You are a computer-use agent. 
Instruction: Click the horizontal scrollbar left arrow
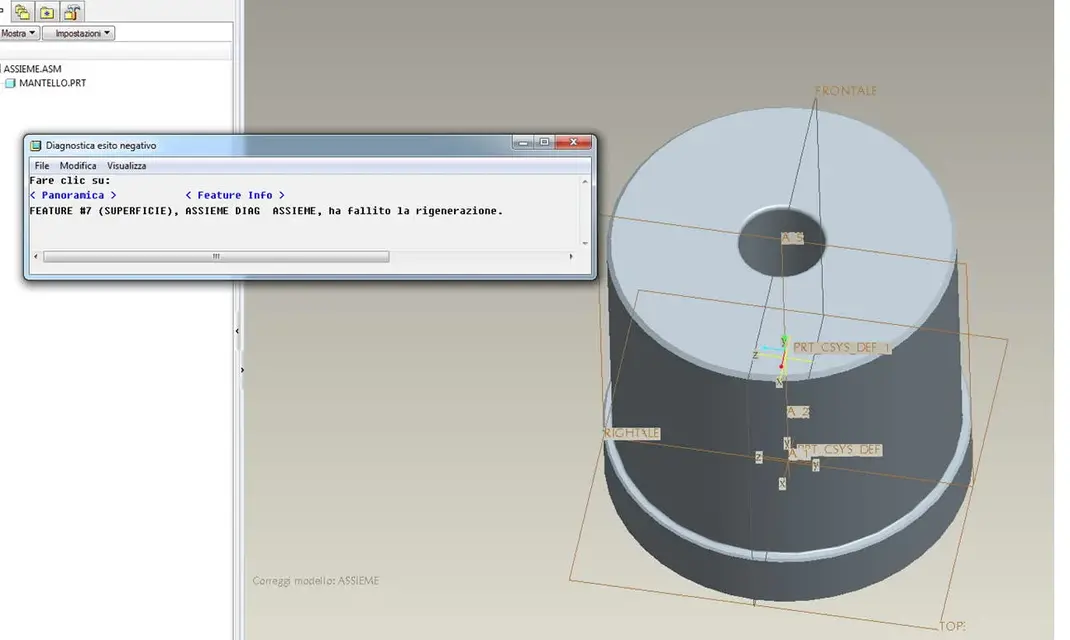pyautogui.click(x=36, y=257)
